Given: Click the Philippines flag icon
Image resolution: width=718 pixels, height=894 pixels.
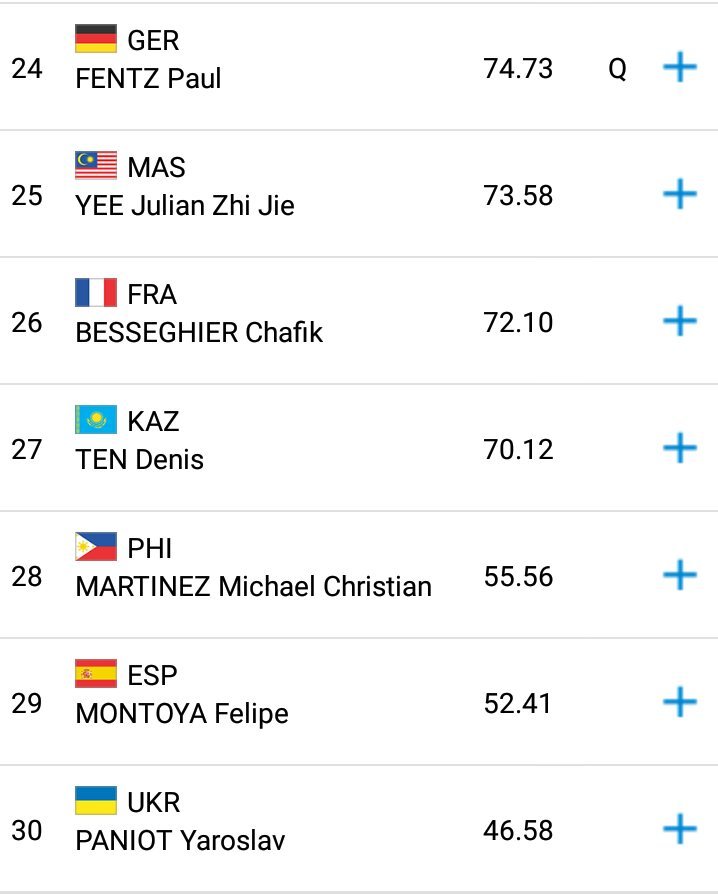Looking at the screenshot, I should [x=96, y=547].
